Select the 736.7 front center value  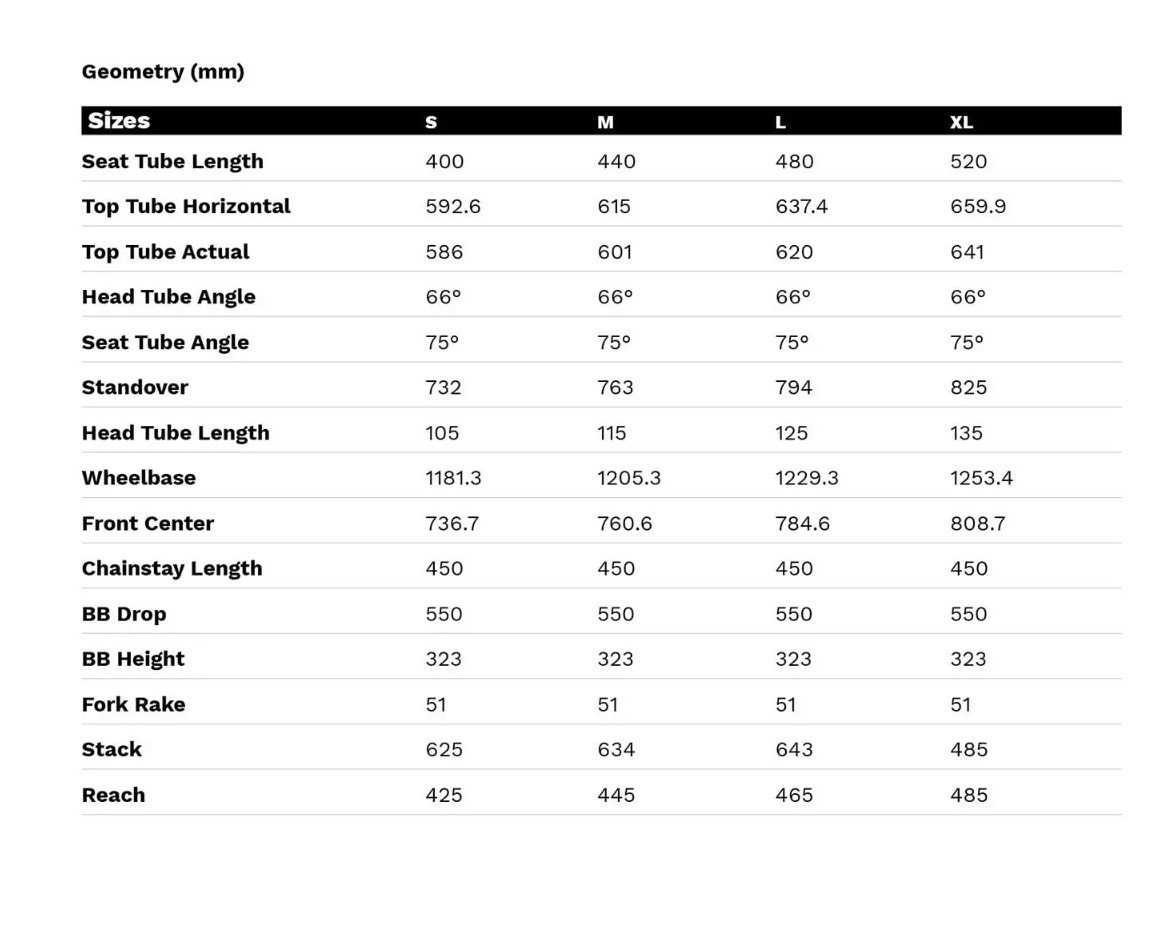tap(452, 524)
